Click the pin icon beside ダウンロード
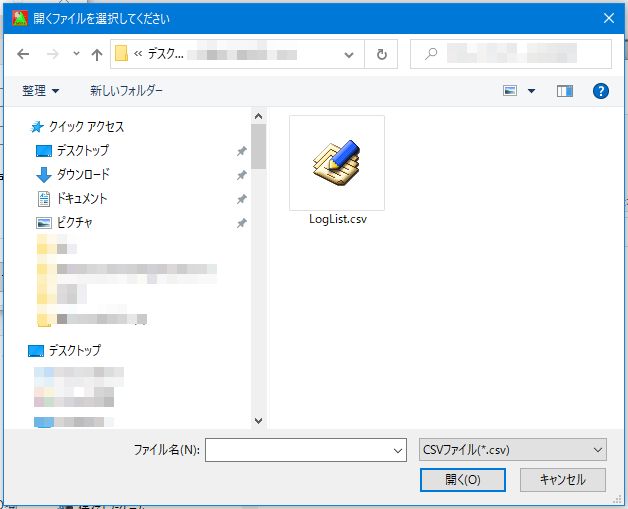628x509 pixels. pos(242,175)
